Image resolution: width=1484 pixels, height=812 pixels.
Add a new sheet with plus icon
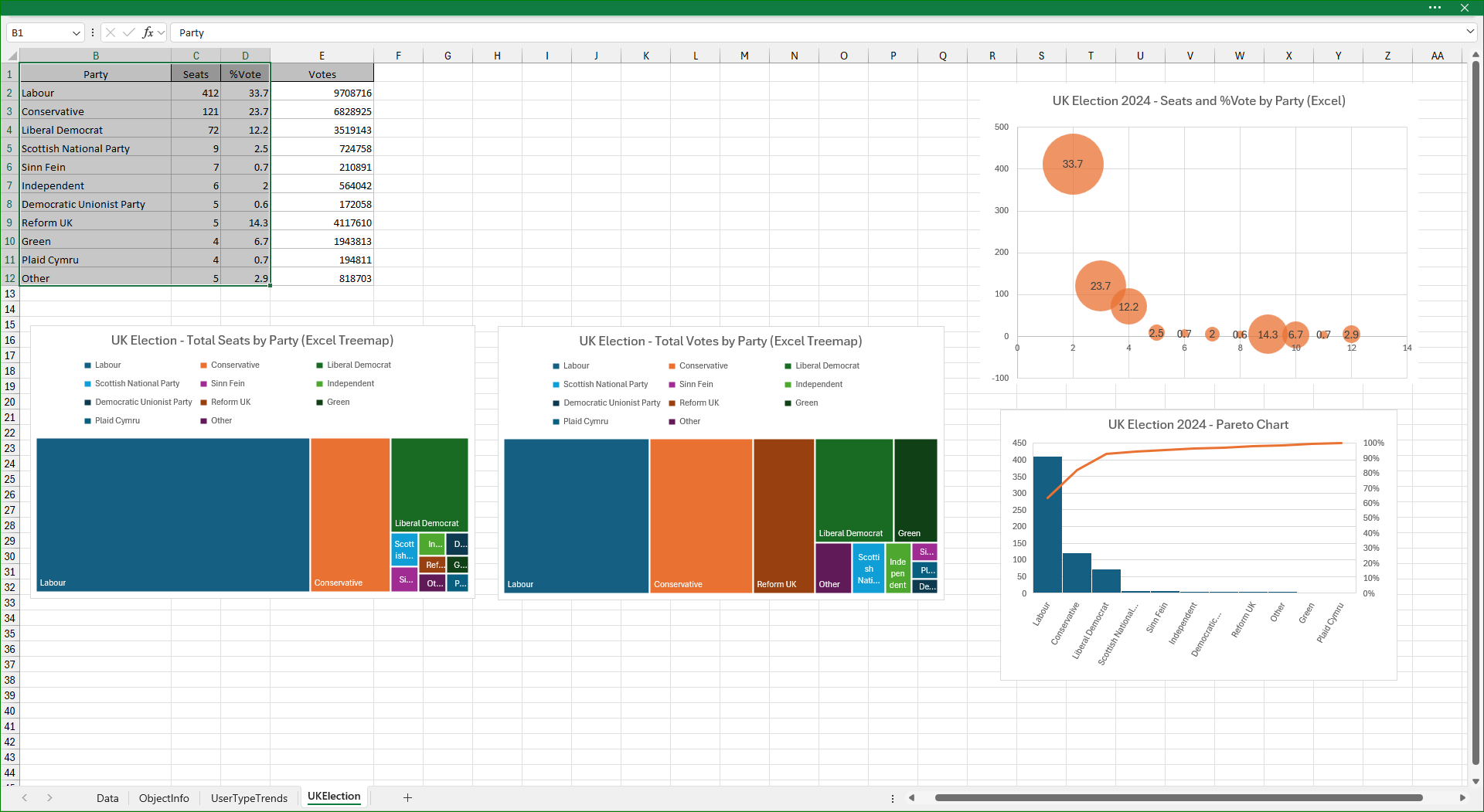tap(407, 797)
